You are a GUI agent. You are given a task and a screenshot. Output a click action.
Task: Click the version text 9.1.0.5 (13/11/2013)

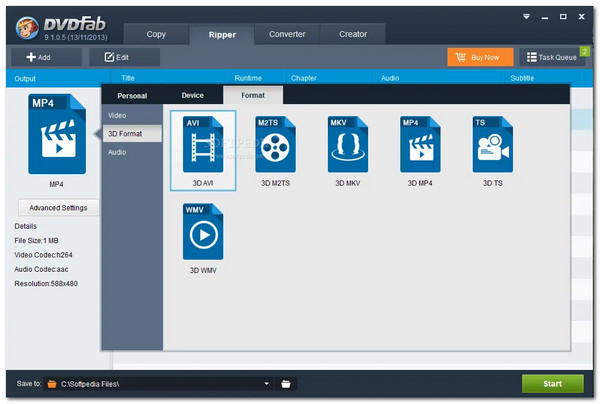[x=76, y=37]
